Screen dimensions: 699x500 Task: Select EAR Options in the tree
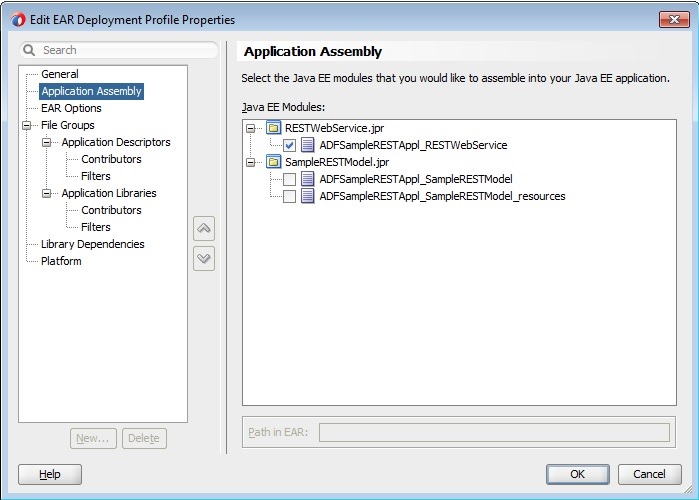coord(71,108)
